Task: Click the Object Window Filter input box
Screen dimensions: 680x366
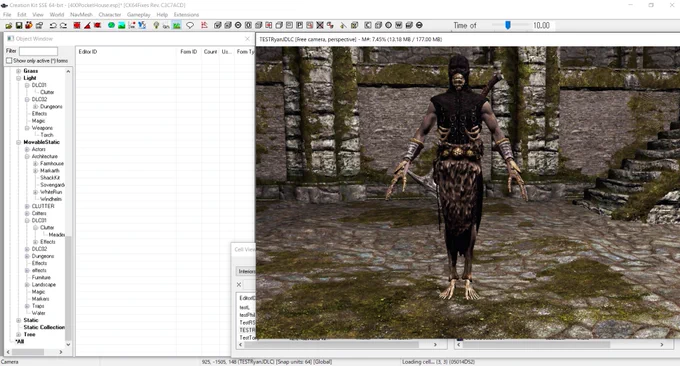Action: tap(38, 51)
